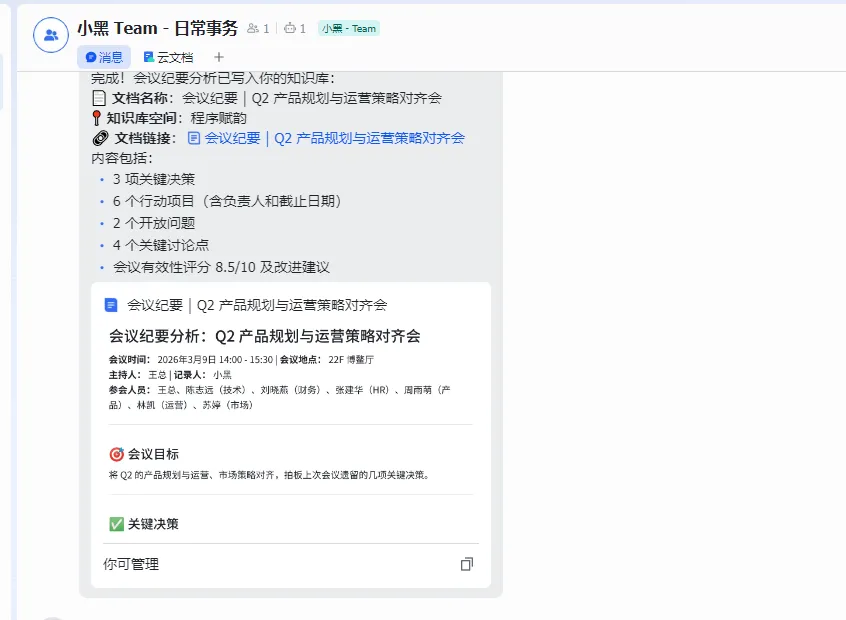This screenshot has height=620, width=846.
Task: Click the 你可管理 permission label
Action: 131,564
